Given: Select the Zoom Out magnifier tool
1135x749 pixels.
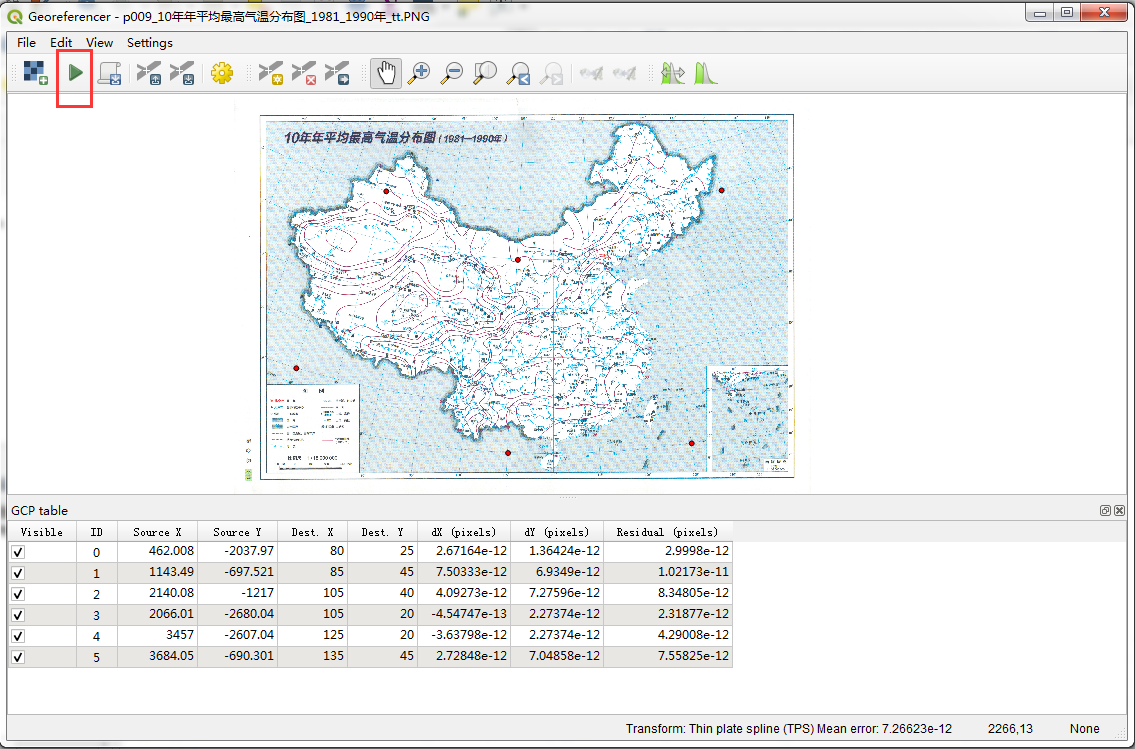Looking at the screenshot, I should [452, 73].
